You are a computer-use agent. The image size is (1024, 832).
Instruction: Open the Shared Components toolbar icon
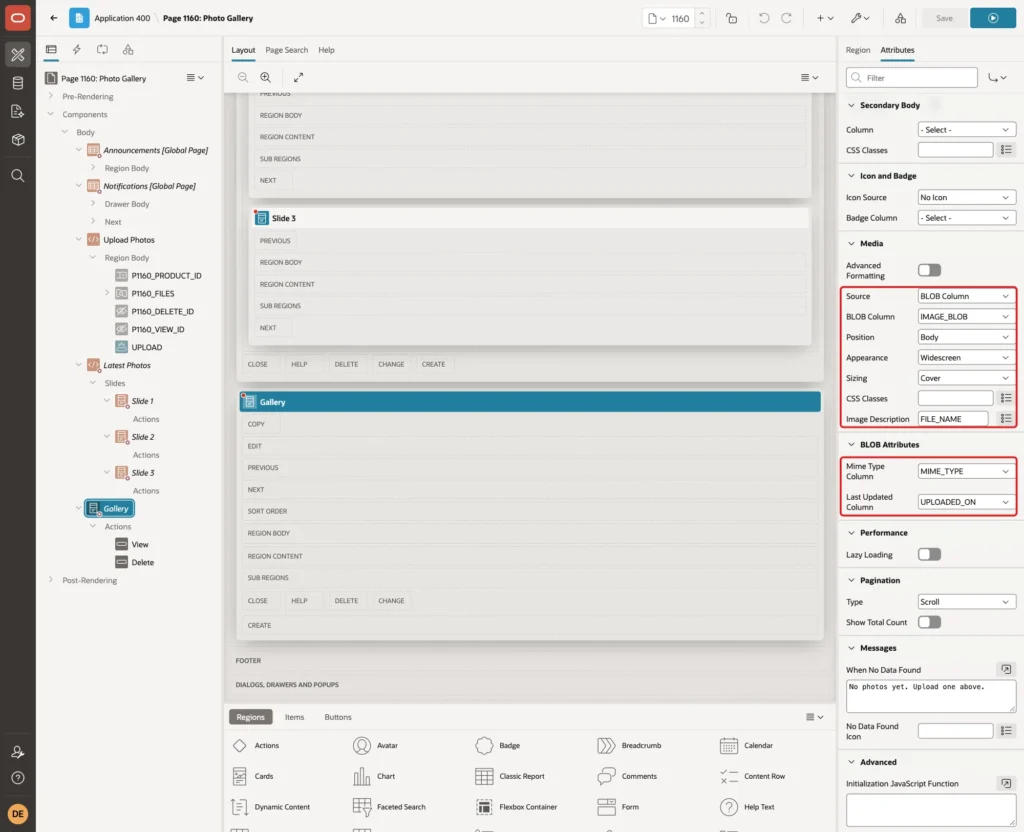pos(900,18)
